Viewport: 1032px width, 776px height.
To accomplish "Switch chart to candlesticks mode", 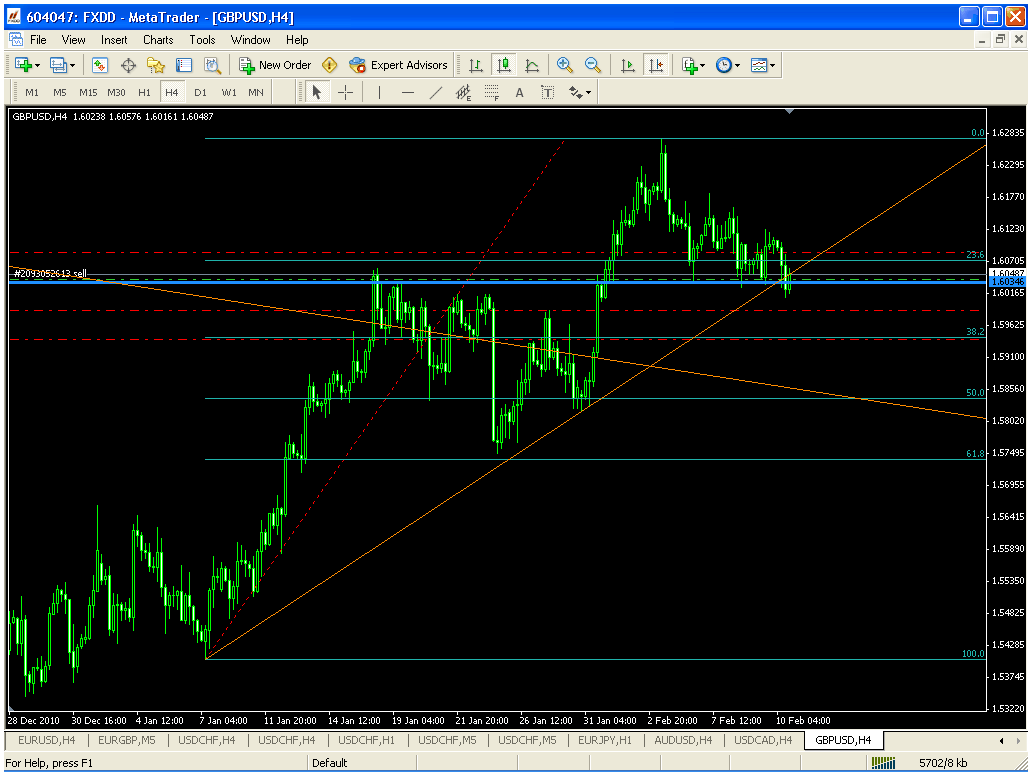I will 504,65.
